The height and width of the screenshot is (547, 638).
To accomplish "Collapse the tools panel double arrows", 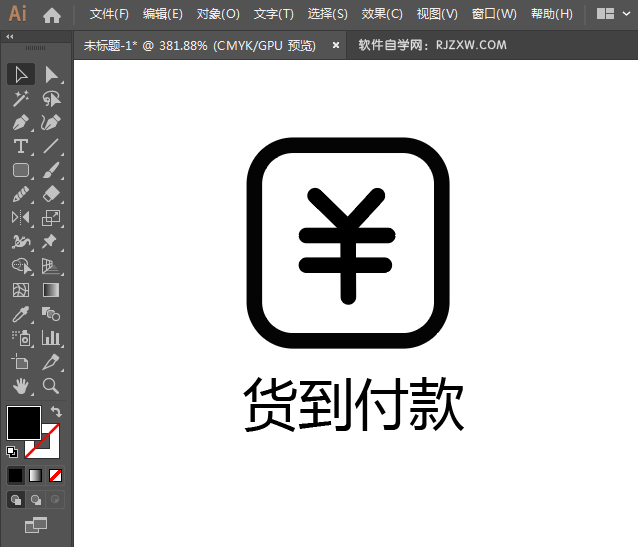I will (x=10, y=37).
